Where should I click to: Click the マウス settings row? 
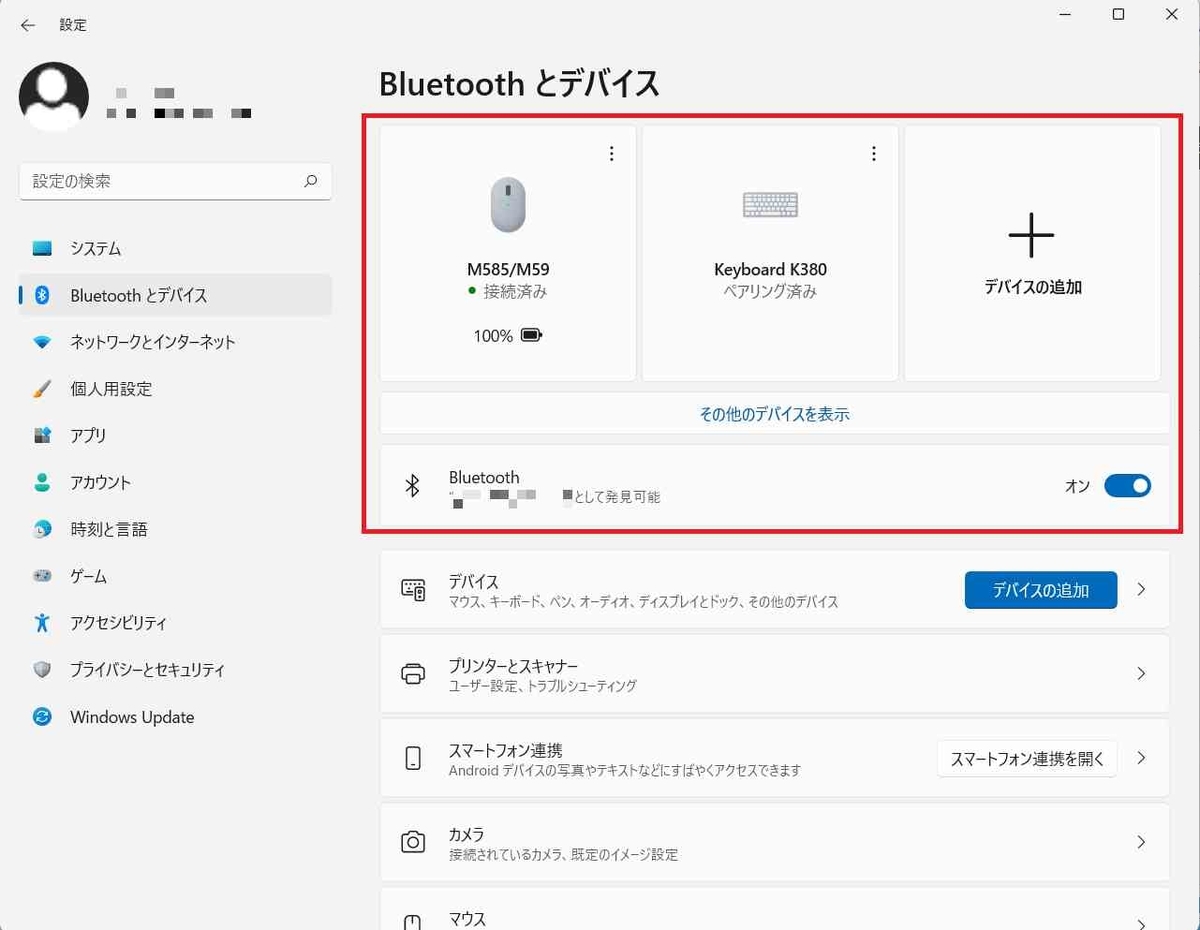pos(774,911)
